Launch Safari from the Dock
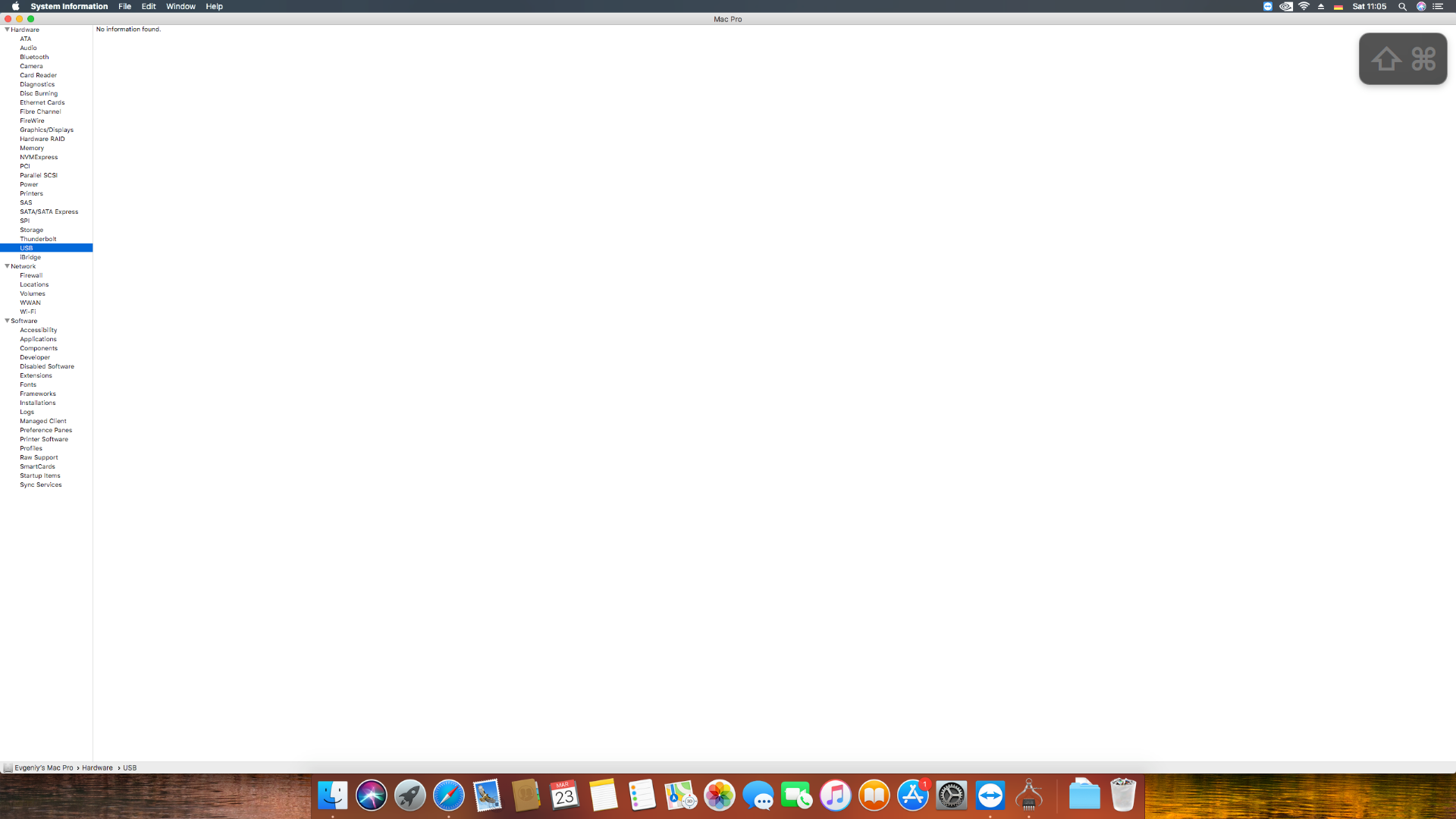 pos(448,795)
